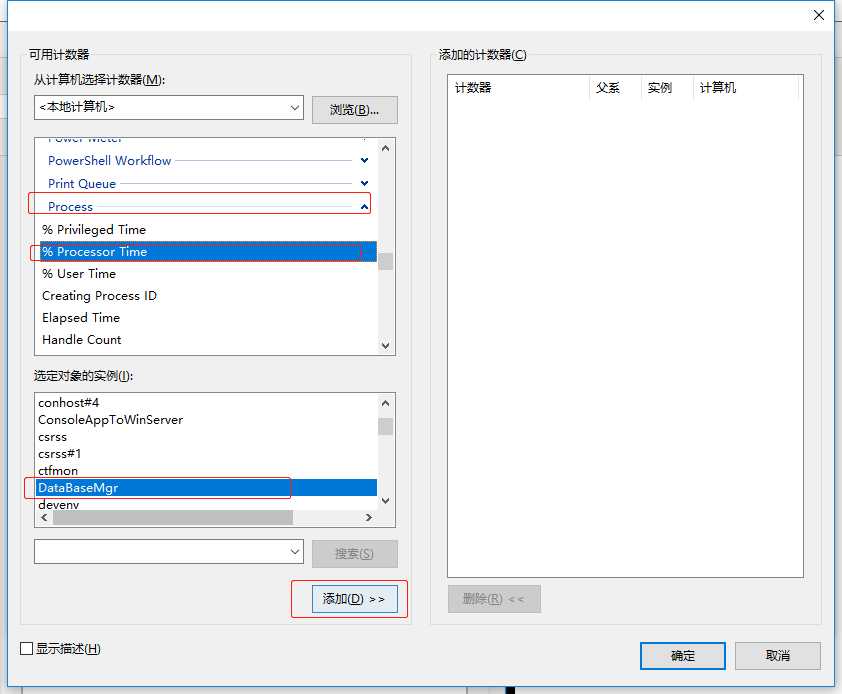Select the % Processor Time counter
This screenshot has width=842, height=694.
click(208, 252)
